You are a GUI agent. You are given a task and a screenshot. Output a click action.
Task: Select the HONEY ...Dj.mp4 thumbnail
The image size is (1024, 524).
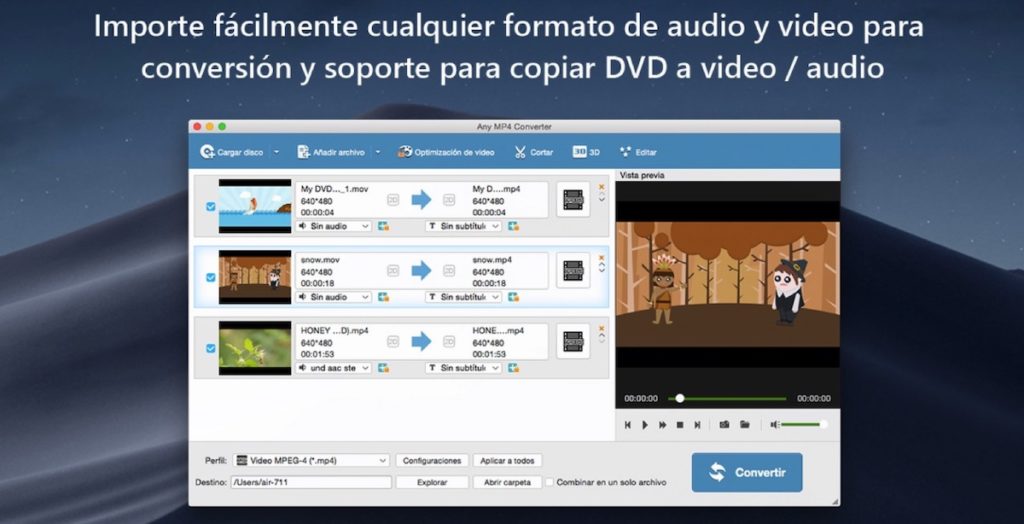[x=255, y=348]
